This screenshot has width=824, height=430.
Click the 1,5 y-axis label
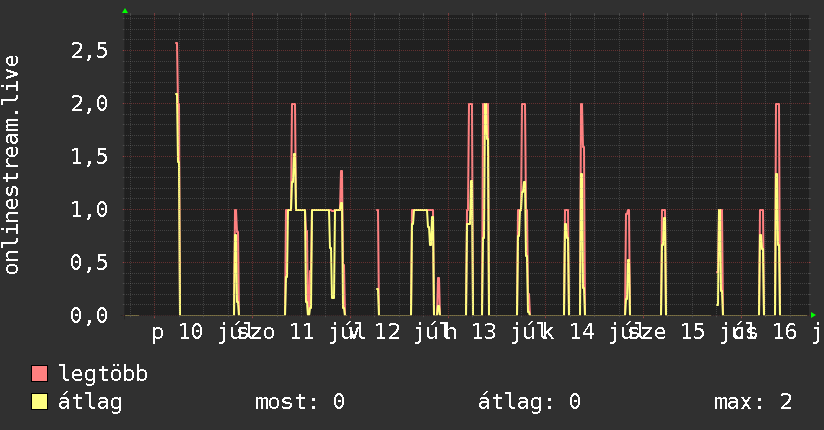(89, 157)
